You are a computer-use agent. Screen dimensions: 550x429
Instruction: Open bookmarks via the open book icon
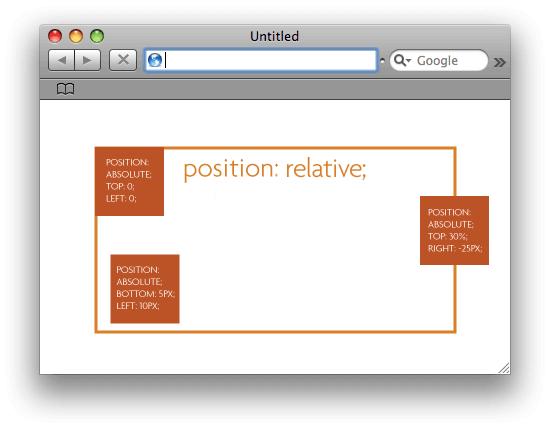pos(66,89)
